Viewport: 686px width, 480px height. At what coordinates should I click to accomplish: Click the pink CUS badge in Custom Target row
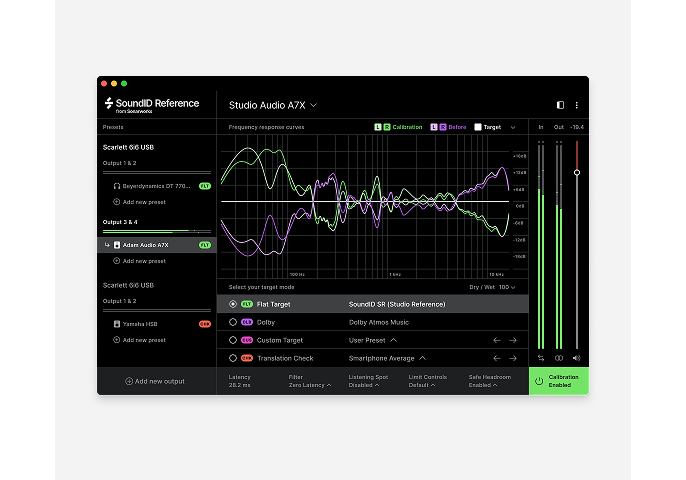[247, 340]
